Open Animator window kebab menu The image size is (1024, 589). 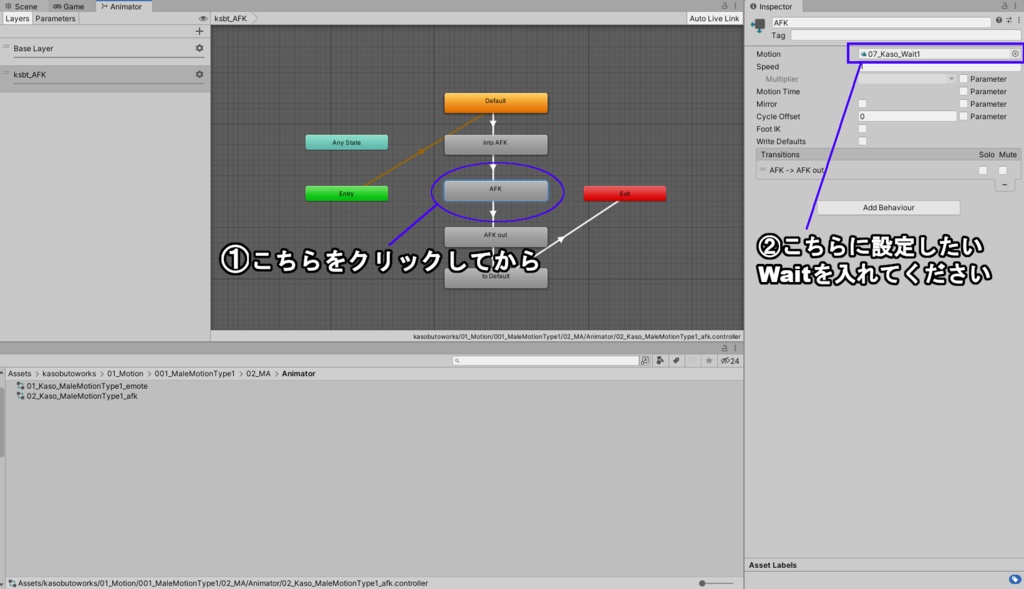tap(735, 6)
